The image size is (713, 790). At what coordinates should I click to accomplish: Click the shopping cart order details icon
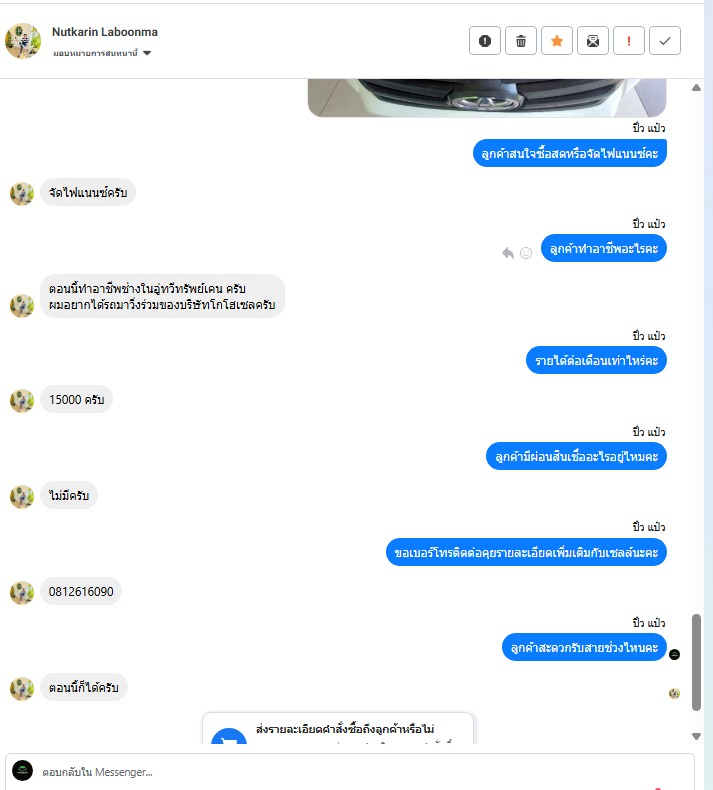pos(229,737)
